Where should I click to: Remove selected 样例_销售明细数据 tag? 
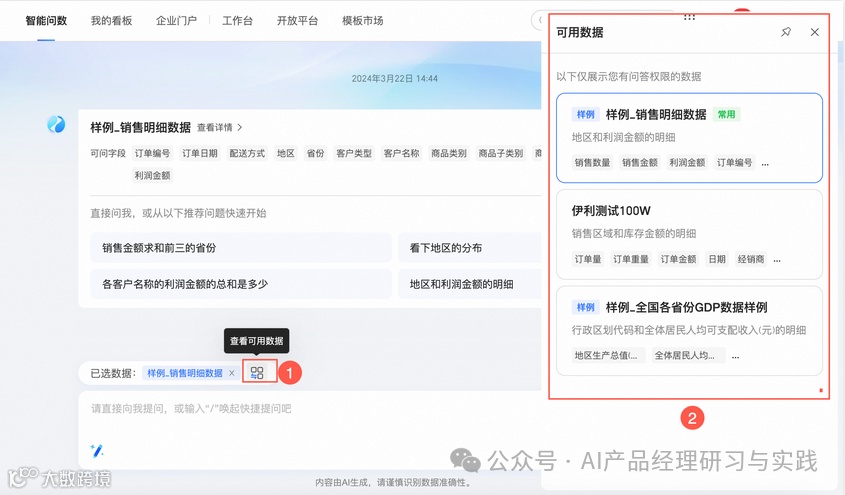[232, 373]
